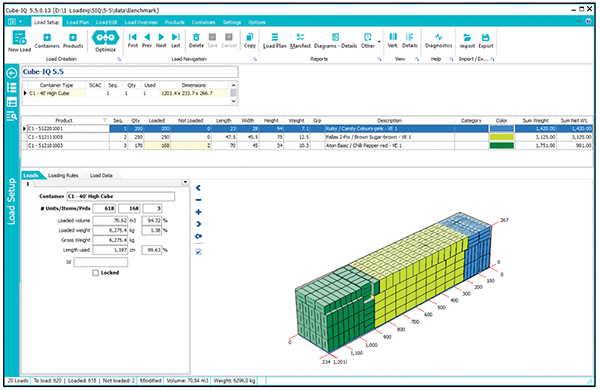Click the Export icon
The height and width of the screenshot is (390, 600).
click(x=486, y=41)
